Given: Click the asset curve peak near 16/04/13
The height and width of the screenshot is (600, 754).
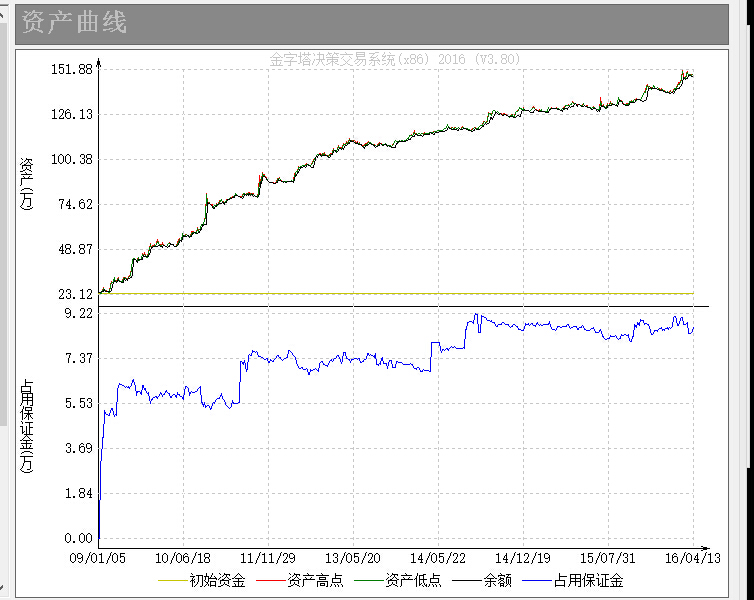Looking at the screenshot, I should 682,72.
